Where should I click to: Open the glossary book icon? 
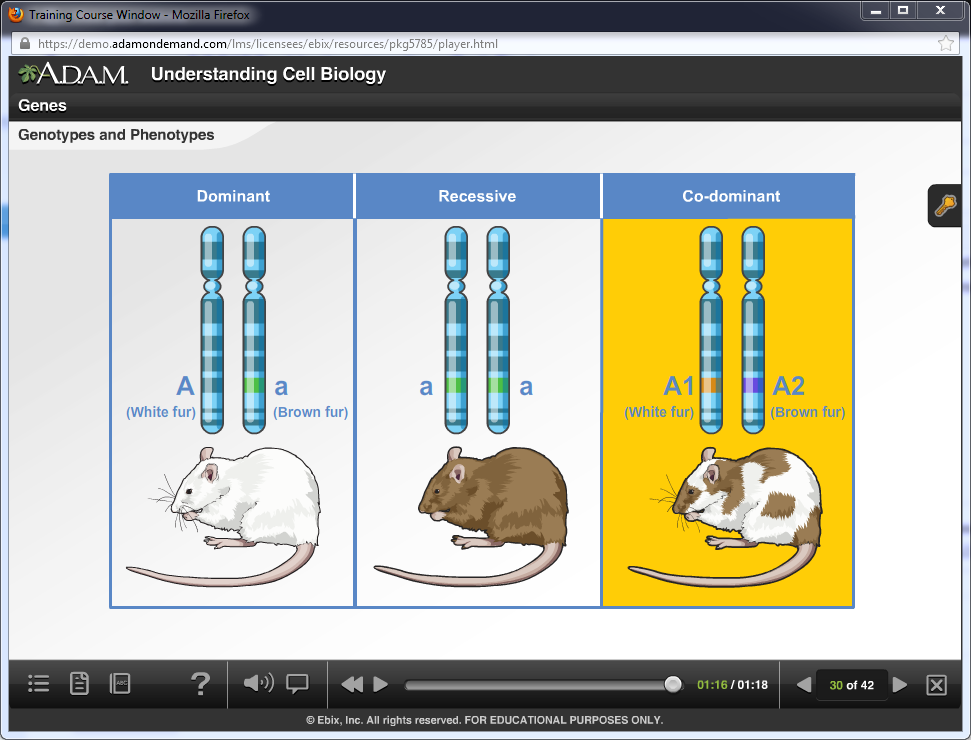(120, 684)
